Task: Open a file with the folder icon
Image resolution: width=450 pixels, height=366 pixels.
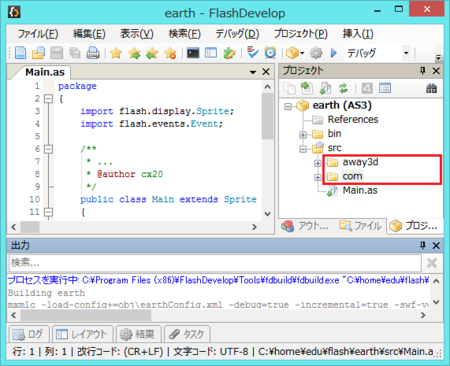Action: [38, 53]
